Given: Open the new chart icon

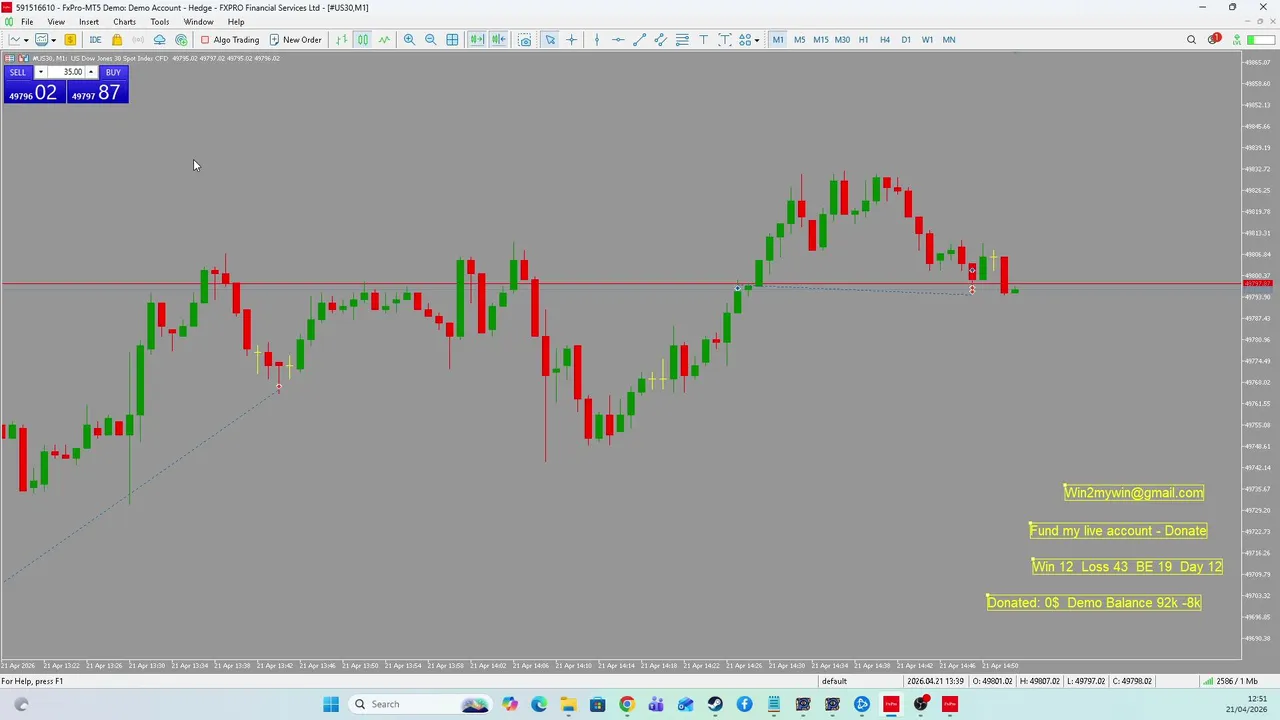Looking at the screenshot, I should (x=14, y=40).
